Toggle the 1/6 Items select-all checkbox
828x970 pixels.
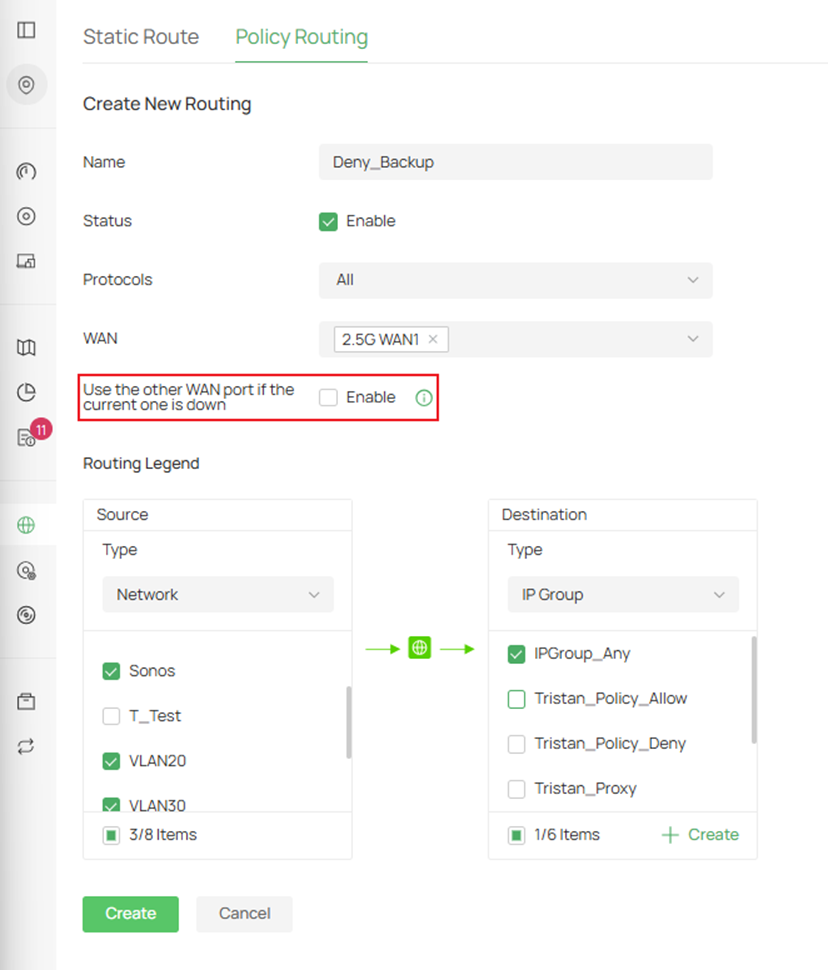tap(516, 835)
